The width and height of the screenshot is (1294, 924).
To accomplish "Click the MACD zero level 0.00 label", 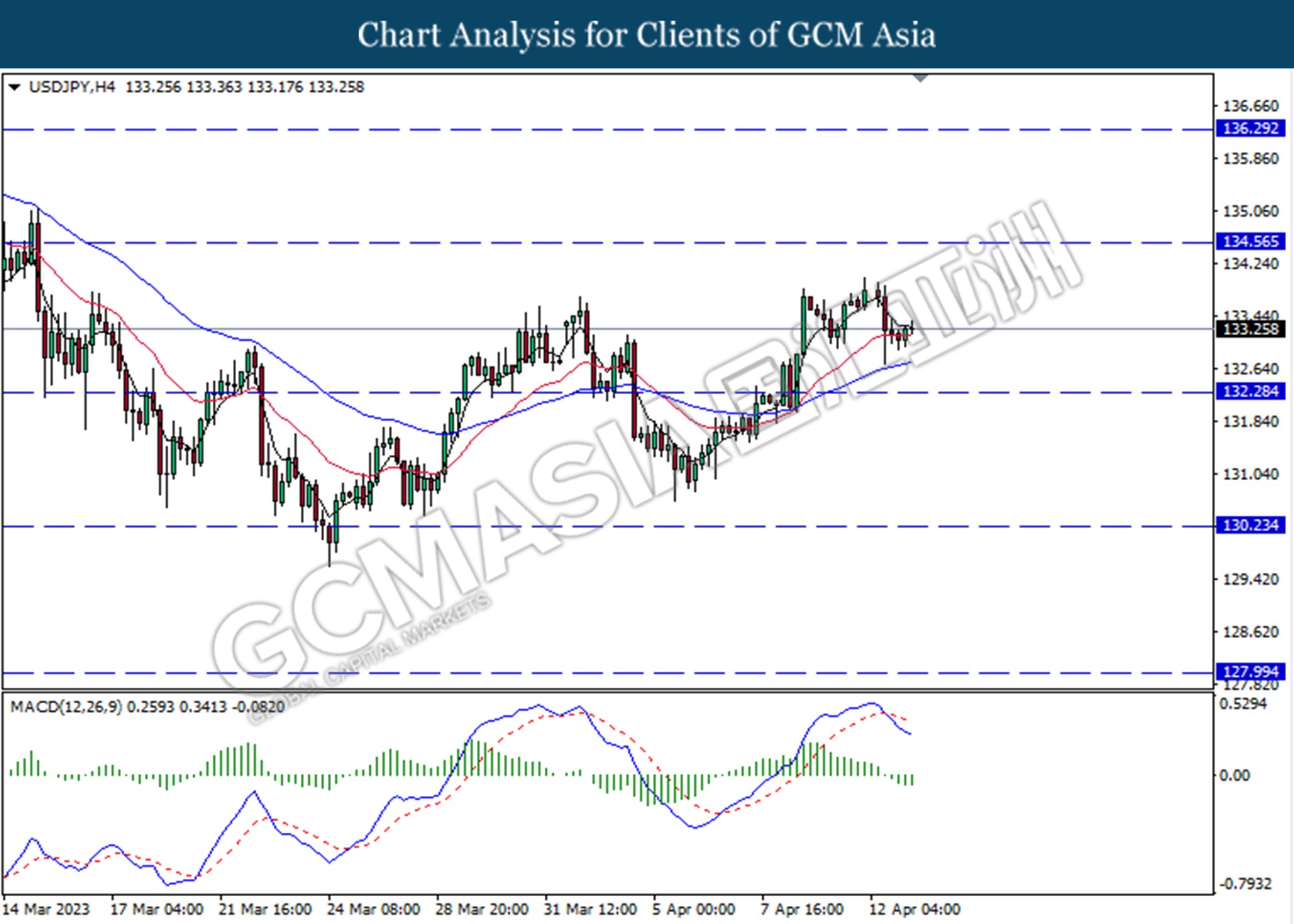I will (1234, 775).
